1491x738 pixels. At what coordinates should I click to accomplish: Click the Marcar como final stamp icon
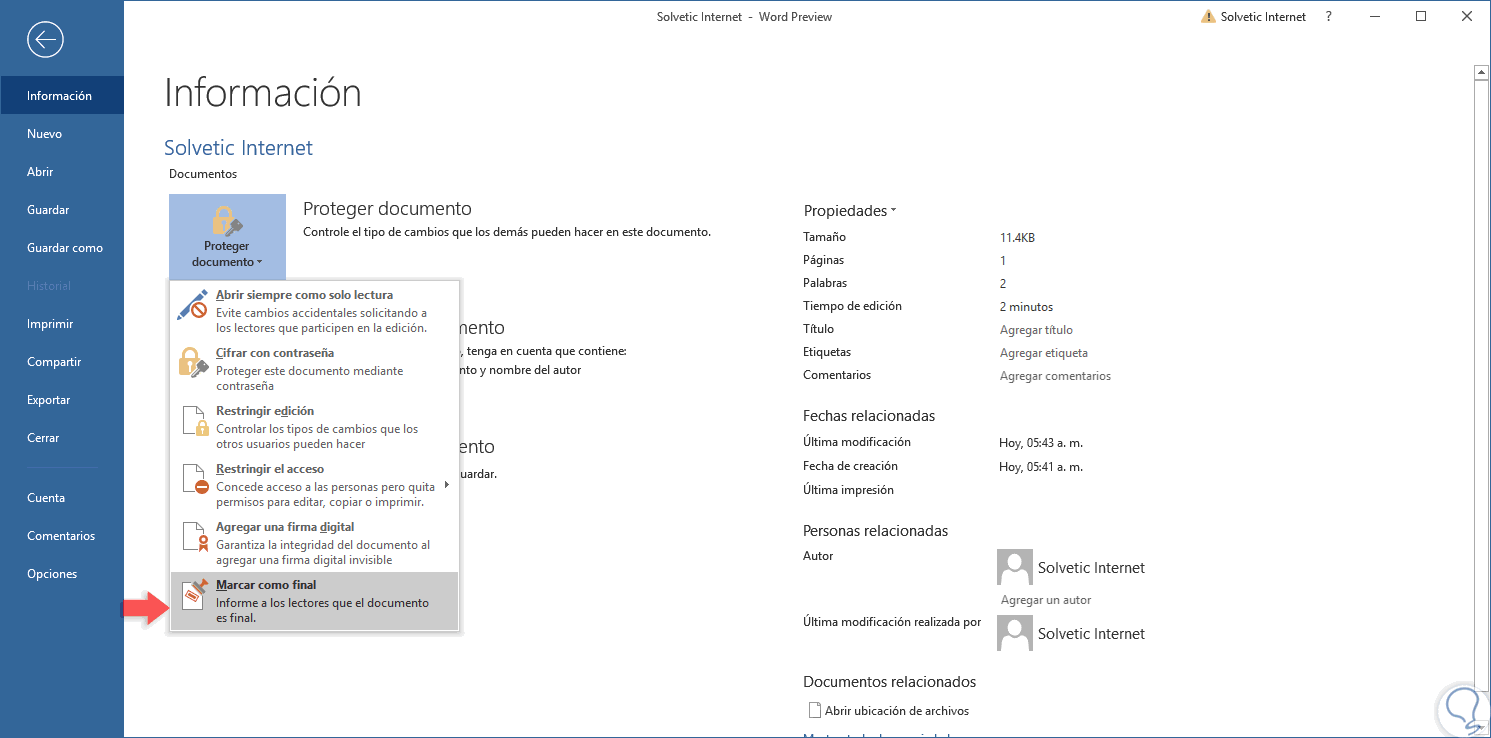tap(194, 594)
